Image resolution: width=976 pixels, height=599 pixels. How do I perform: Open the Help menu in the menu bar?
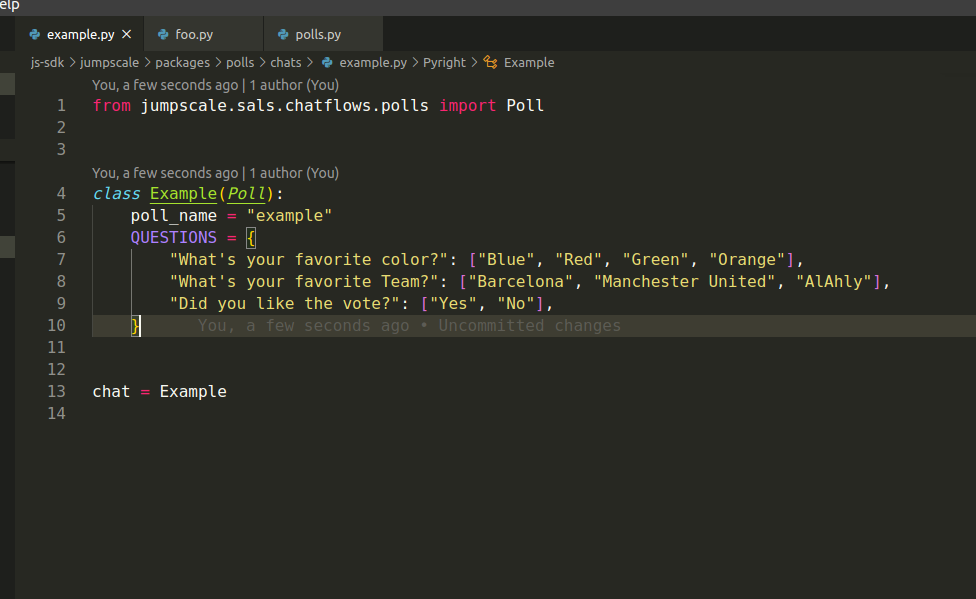(x=10, y=5)
